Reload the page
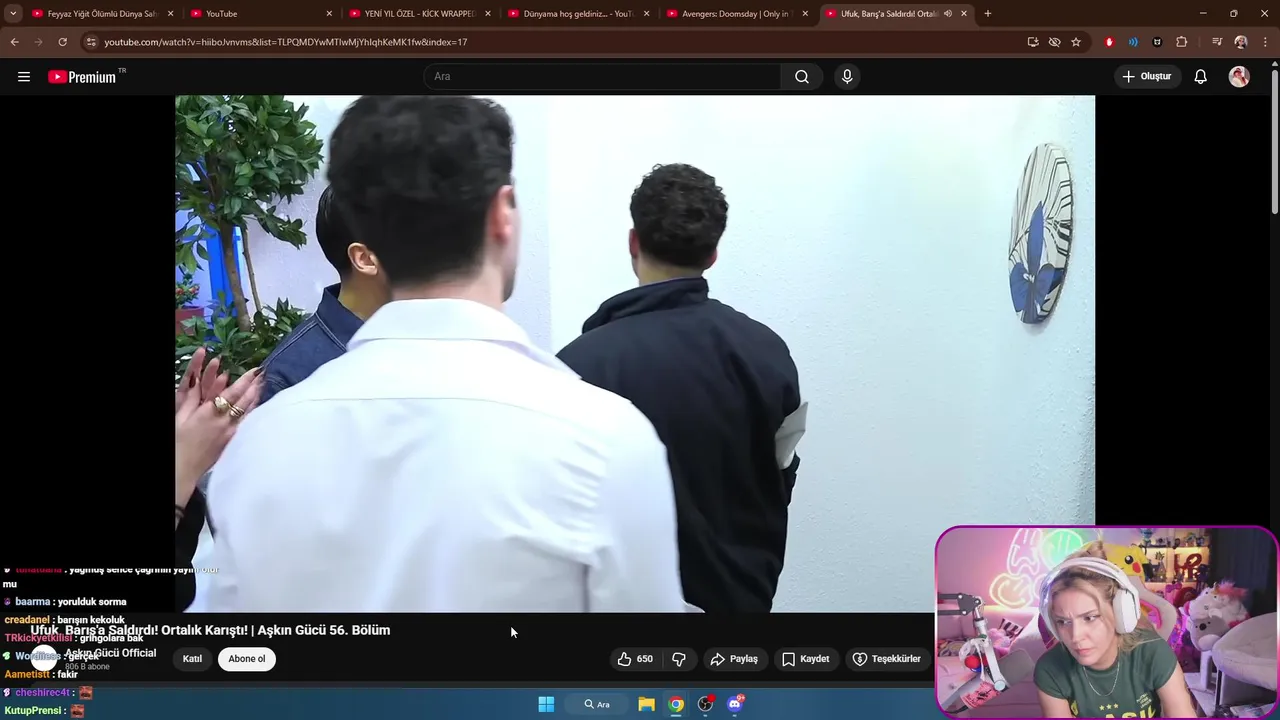Viewport: 1280px width, 720px height. coord(62,42)
